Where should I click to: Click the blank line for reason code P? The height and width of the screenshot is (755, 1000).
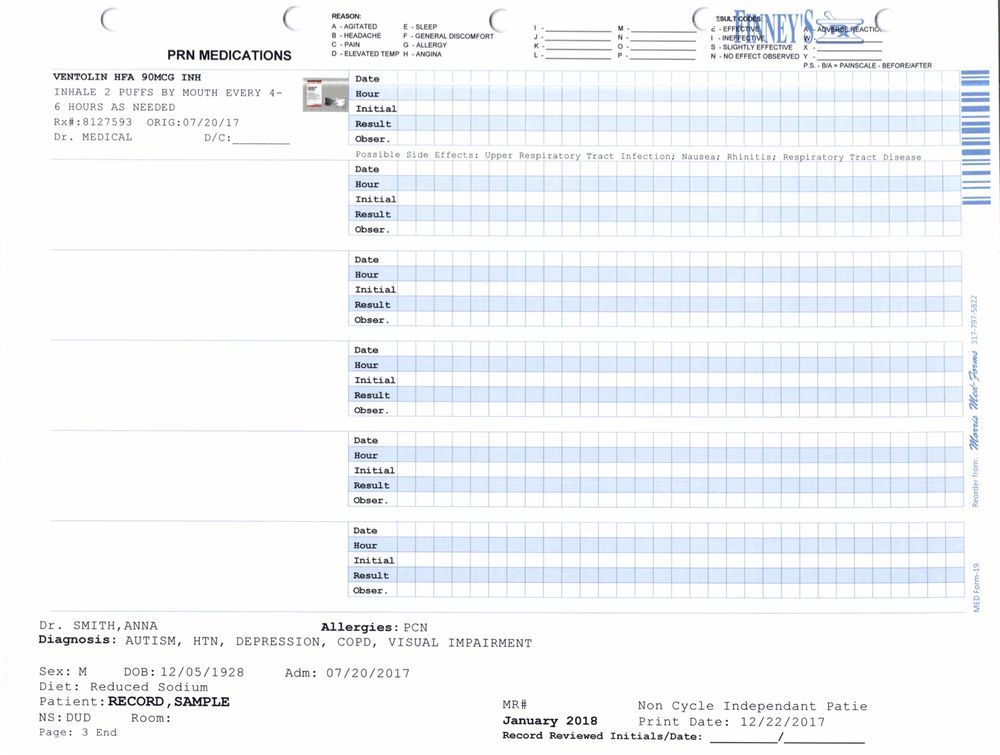coord(663,55)
